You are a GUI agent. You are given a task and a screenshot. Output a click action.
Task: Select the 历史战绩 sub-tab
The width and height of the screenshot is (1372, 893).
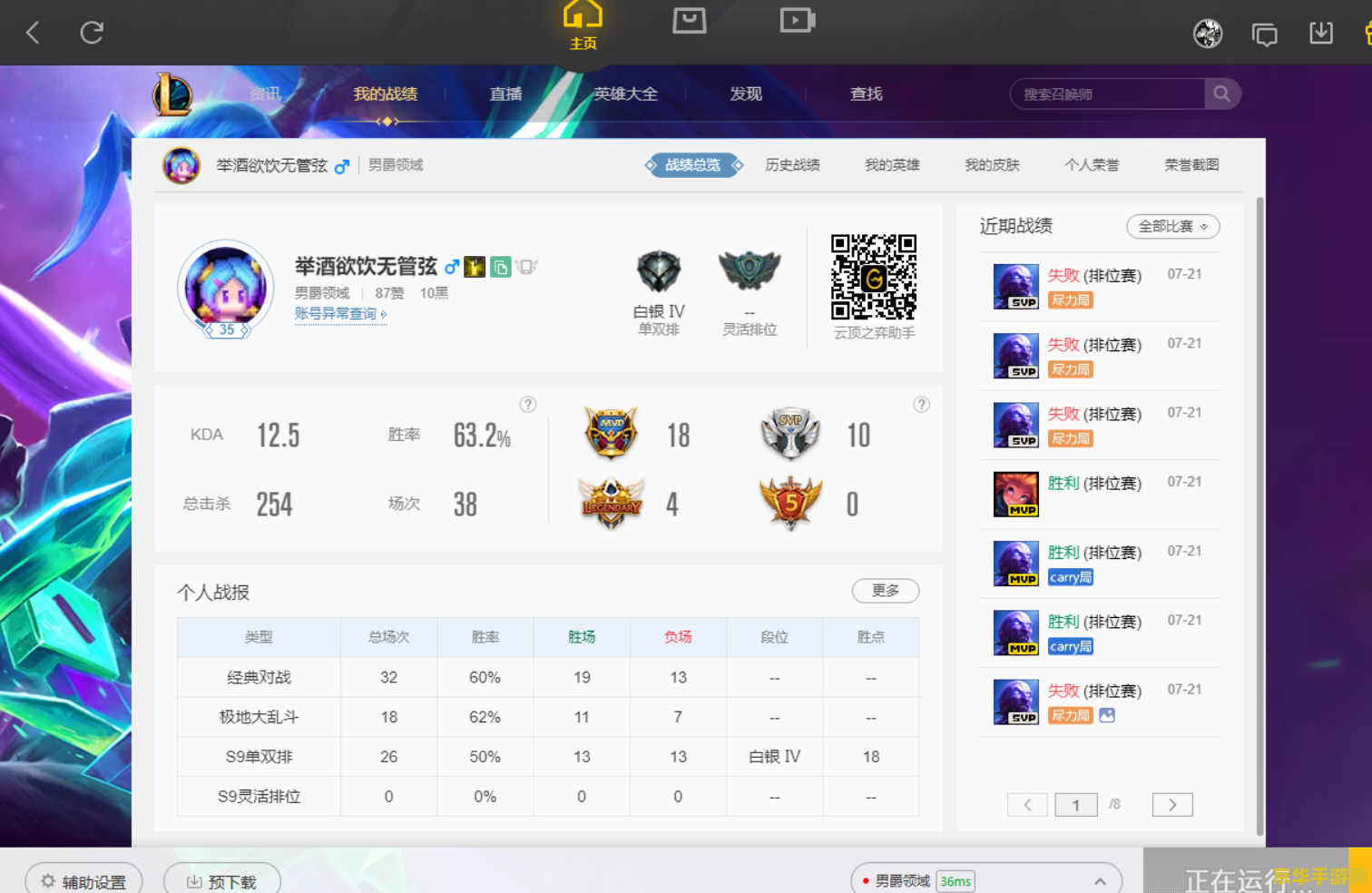point(792,165)
